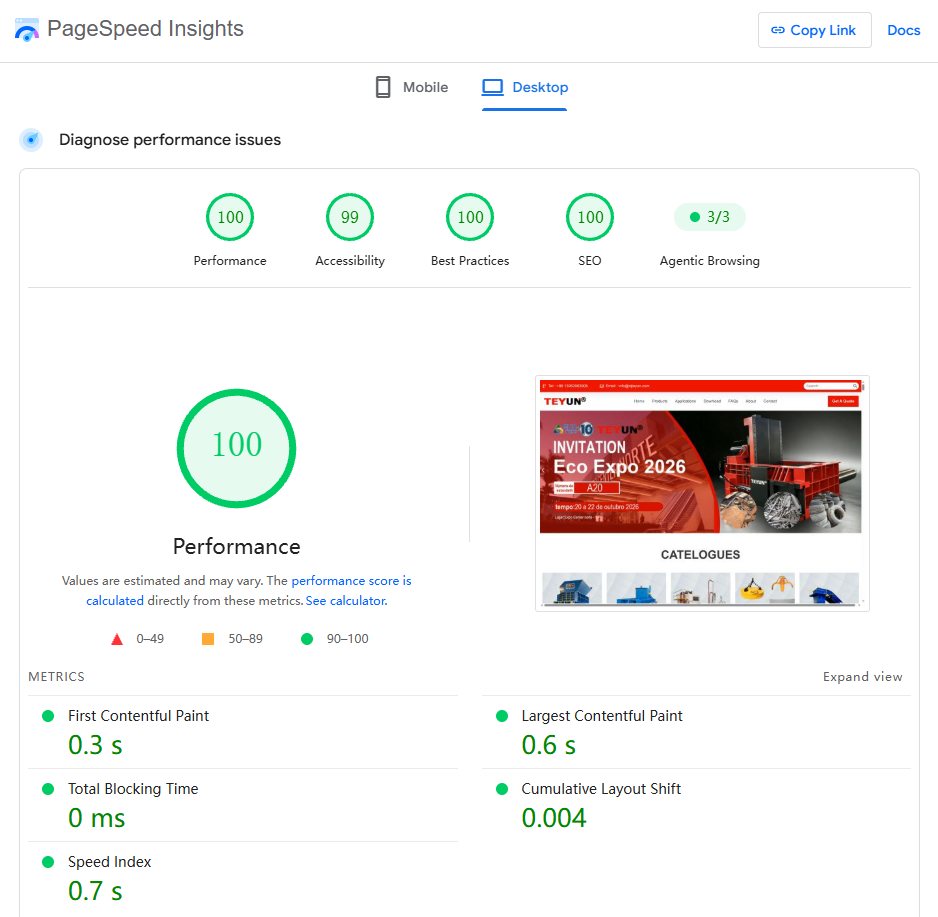Click the TEYUN website screenshot thumbnail
938x917 pixels.
tap(702, 493)
